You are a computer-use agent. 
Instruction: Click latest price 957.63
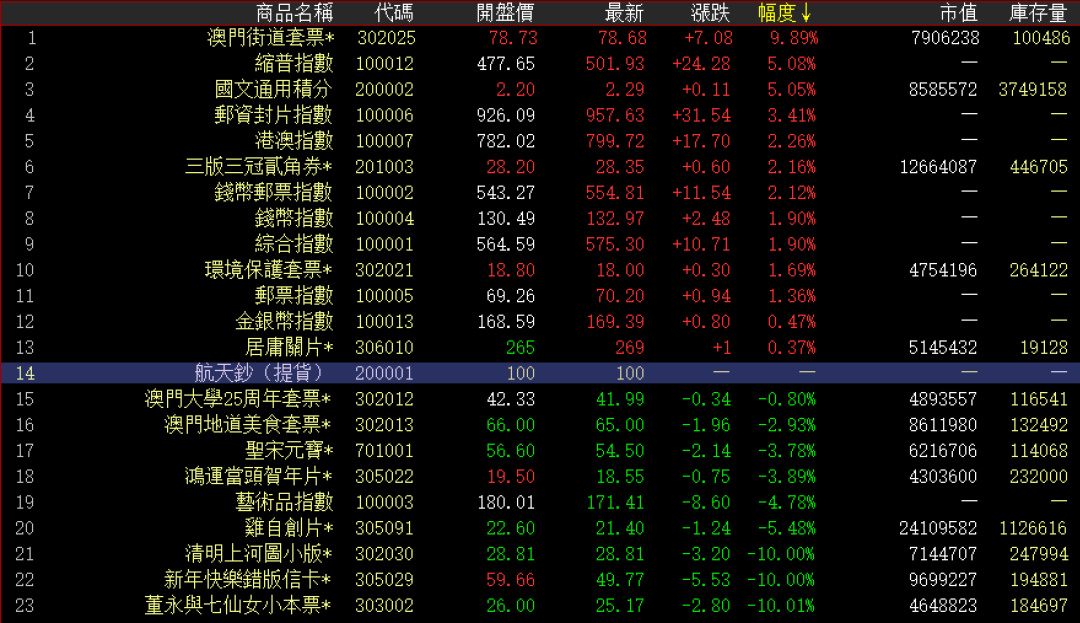[614, 116]
